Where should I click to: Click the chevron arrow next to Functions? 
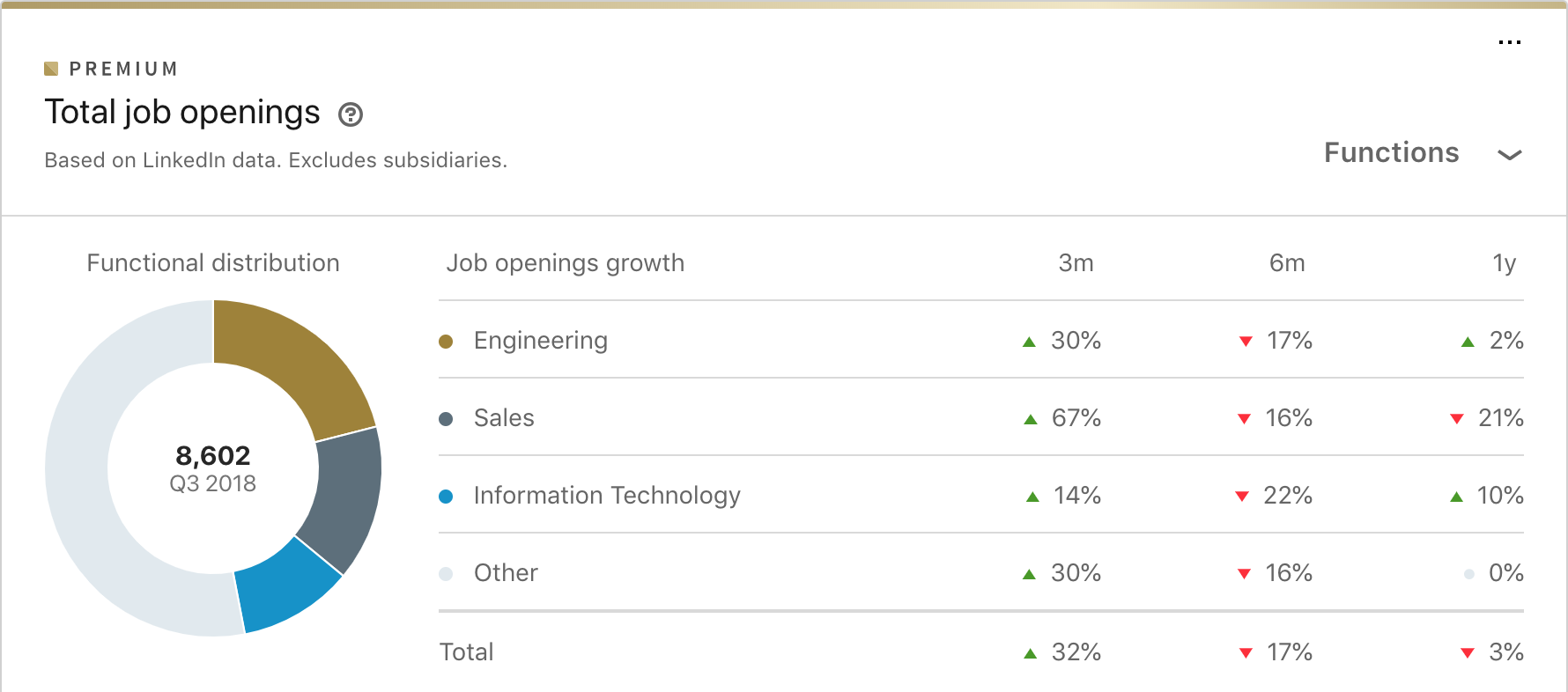[1509, 155]
